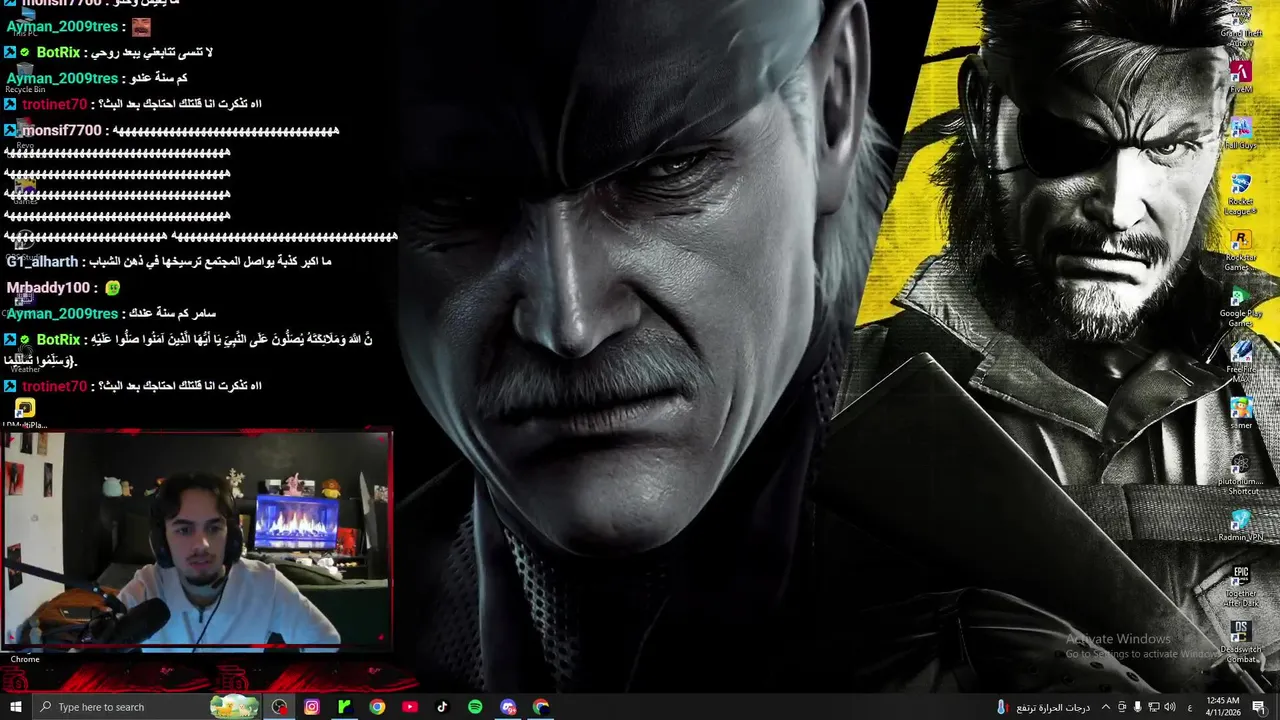Viewport: 1280px width, 720px height.
Task: Switch the Arabic input language indicator
Action: pyautogui.click(x=1190, y=707)
